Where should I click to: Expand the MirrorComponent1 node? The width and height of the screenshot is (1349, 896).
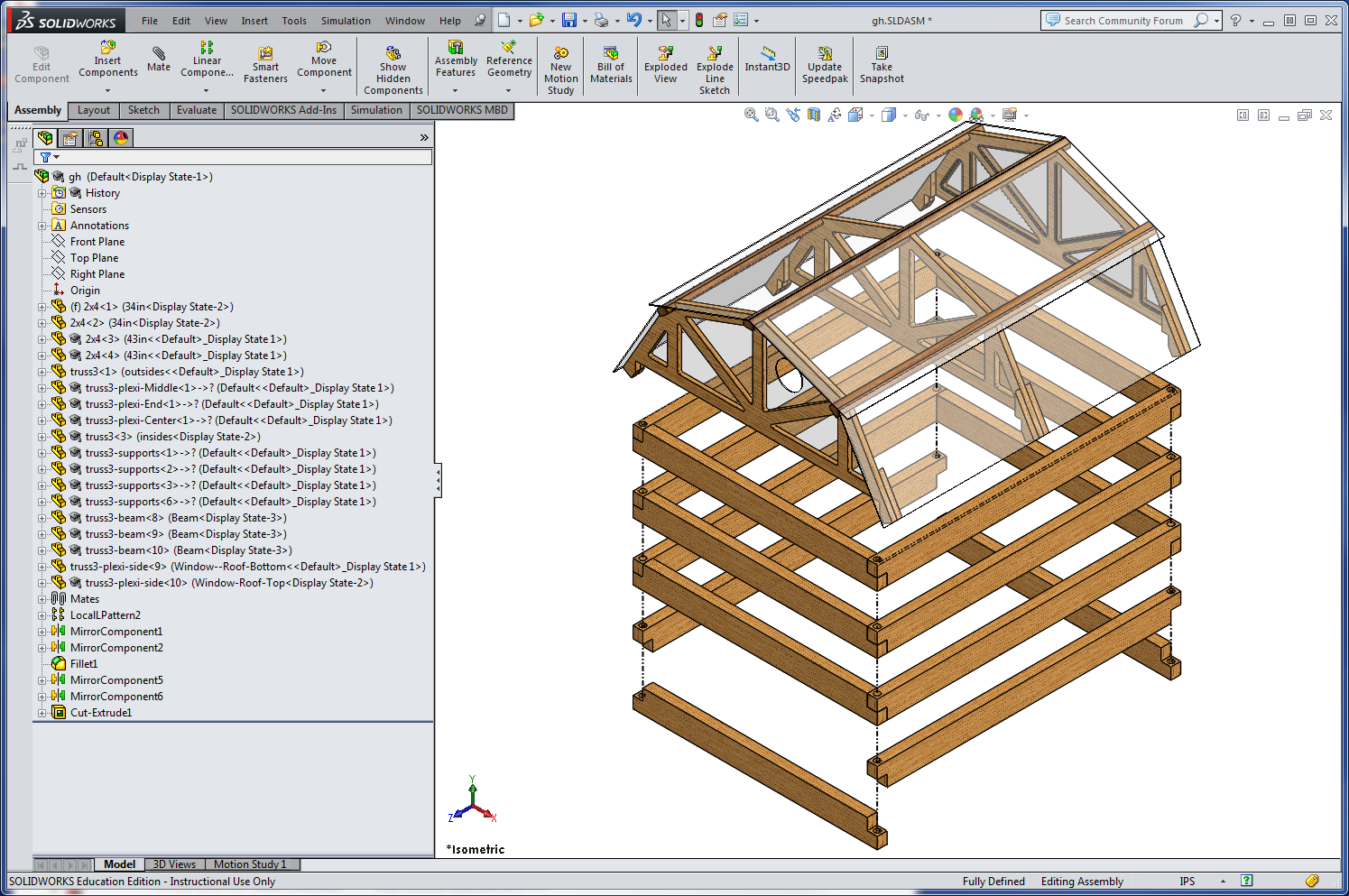(42, 632)
